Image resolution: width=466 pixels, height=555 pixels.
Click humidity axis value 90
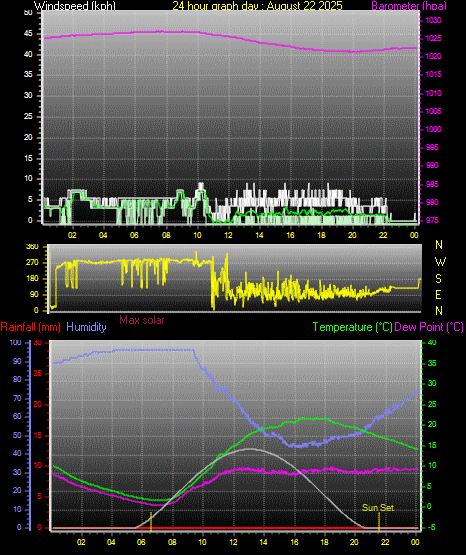point(17,361)
